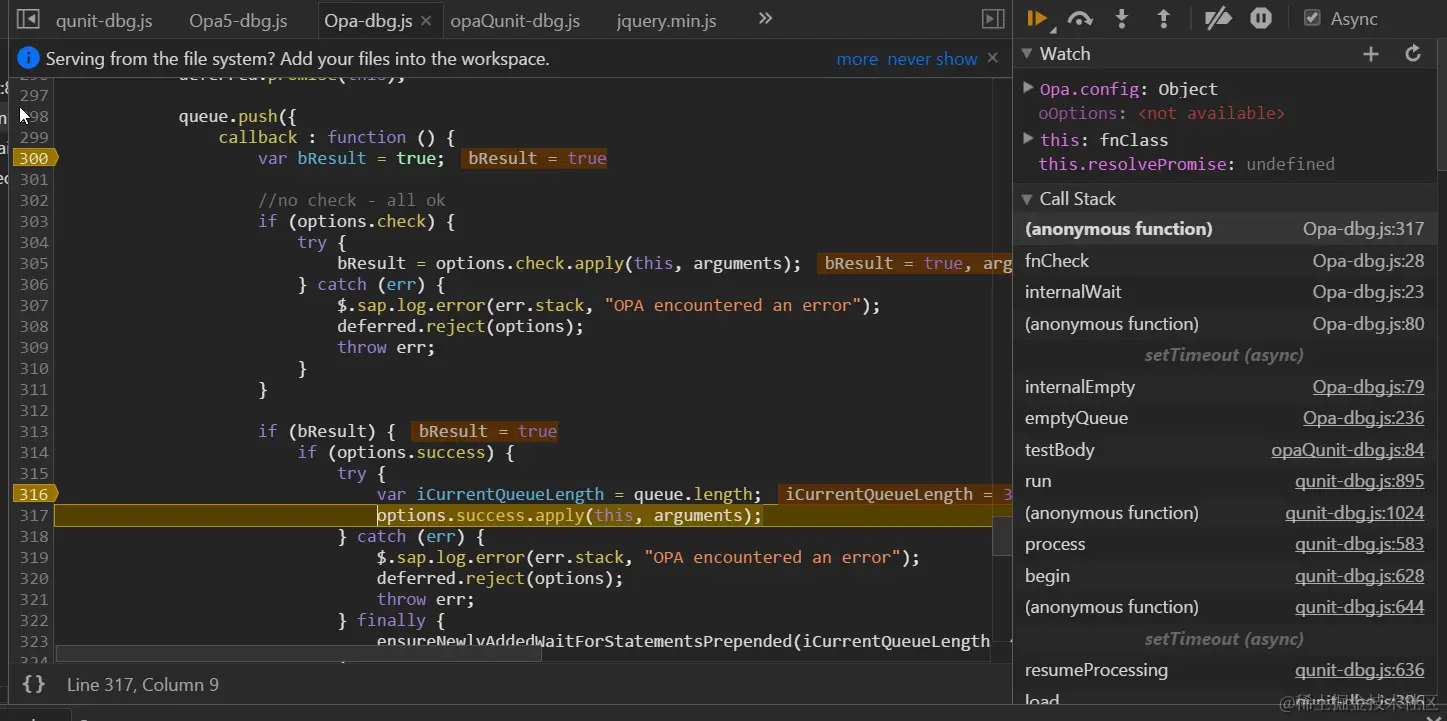Click the vertical scrollbar thumb of code editor
The image size is (1447, 721).
coord(1002,536)
